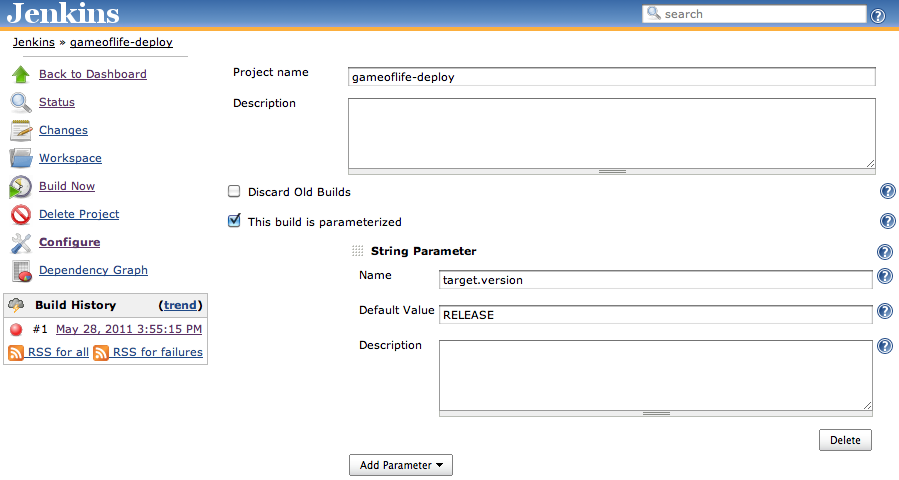The width and height of the screenshot is (899, 480).
Task: Click the Jenkins logo in header
Action: click(63, 13)
